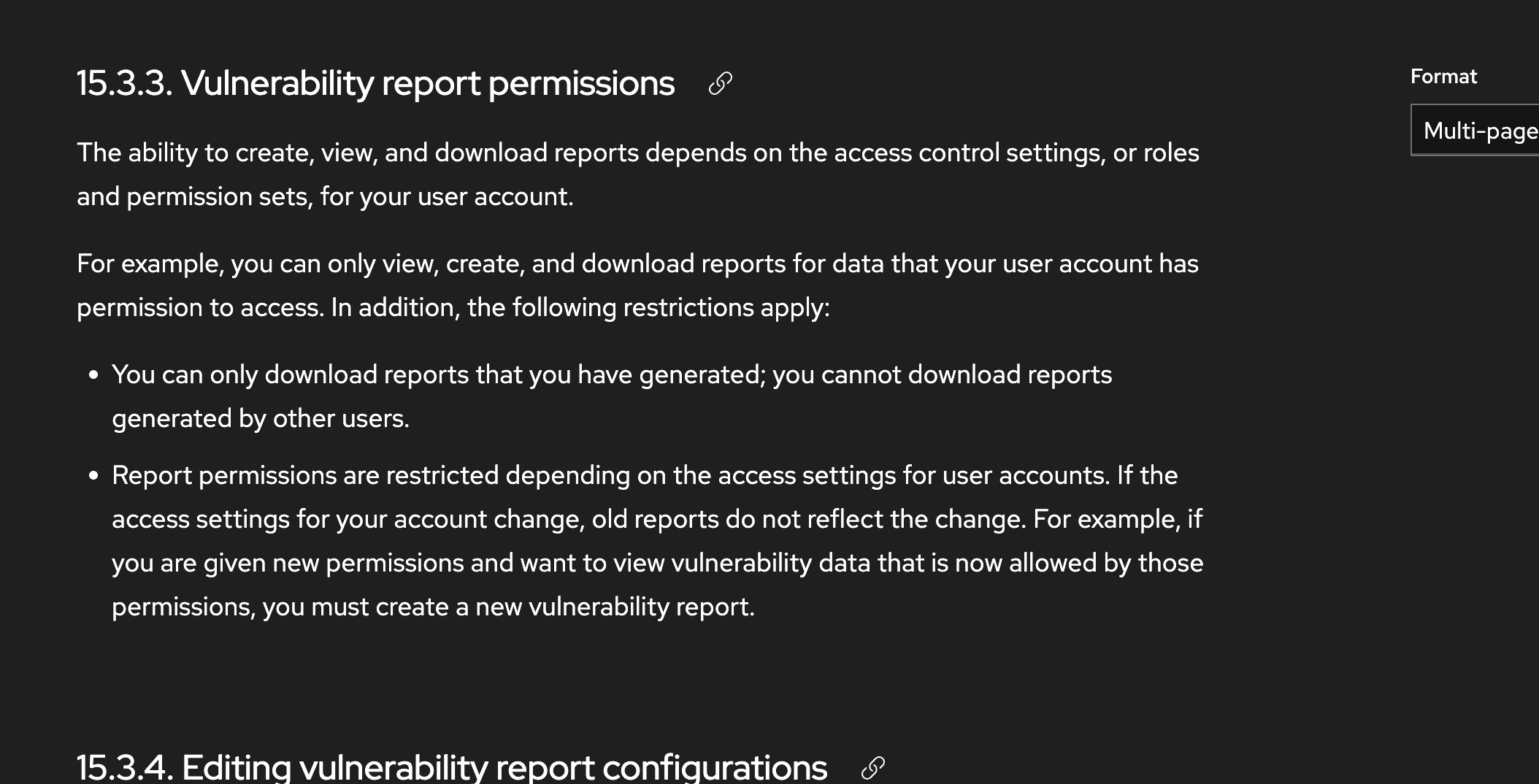Click 'you must create a new vulnerability report' text

click(x=507, y=607)
